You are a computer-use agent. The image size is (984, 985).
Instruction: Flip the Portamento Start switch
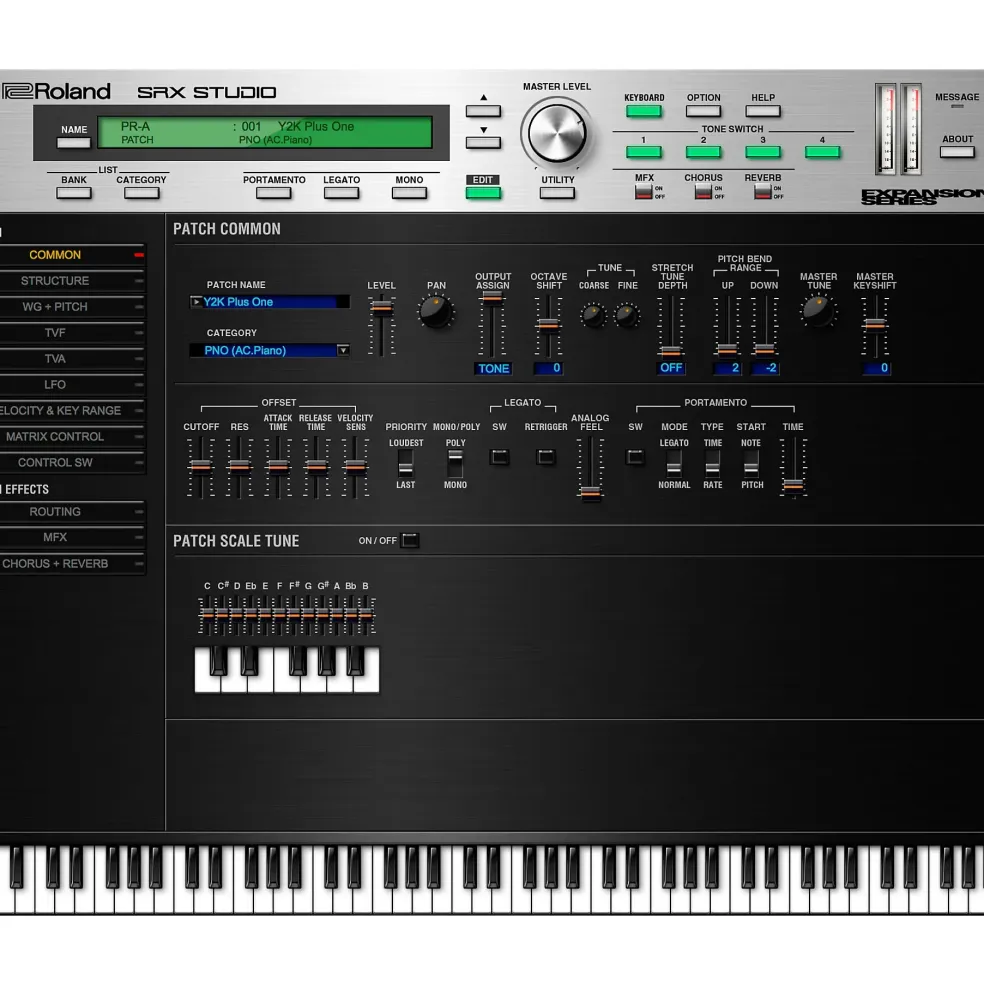[751, 464]
